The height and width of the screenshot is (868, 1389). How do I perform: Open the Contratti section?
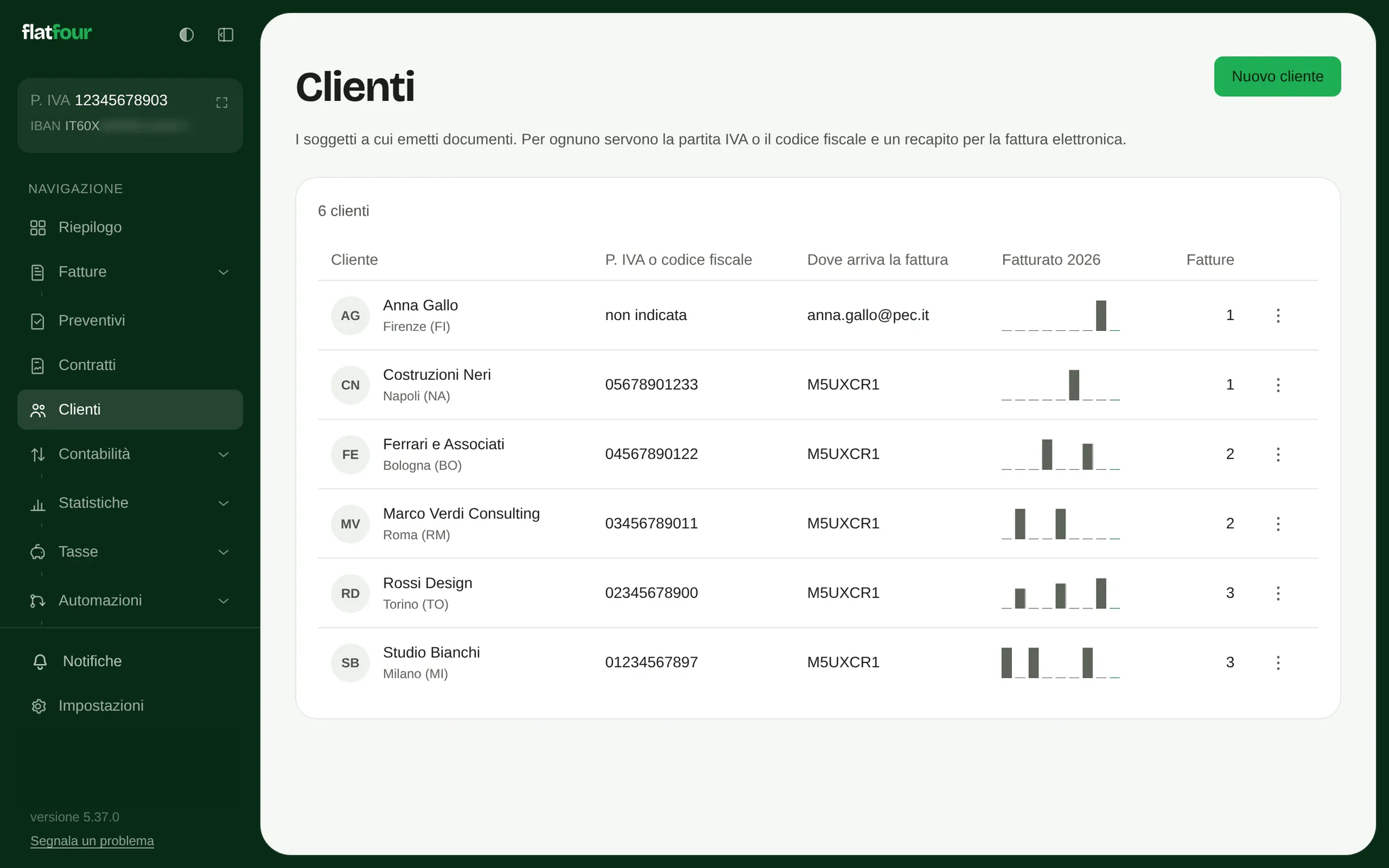pyautogui.click(x=130, y=366)
